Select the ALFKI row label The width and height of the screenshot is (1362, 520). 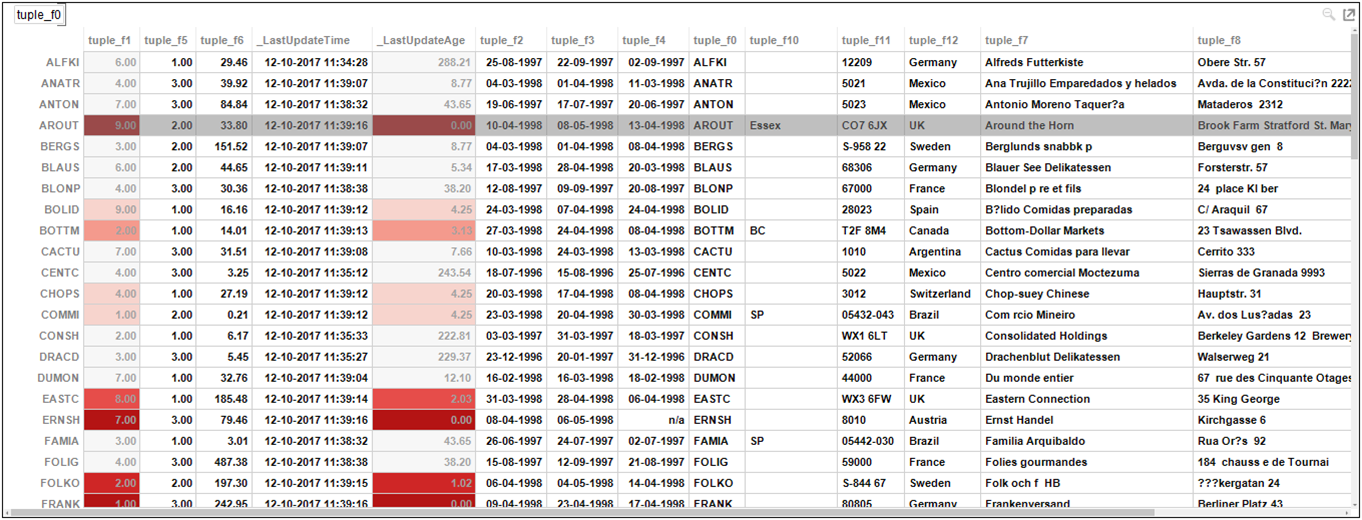[x=62, y=62]
